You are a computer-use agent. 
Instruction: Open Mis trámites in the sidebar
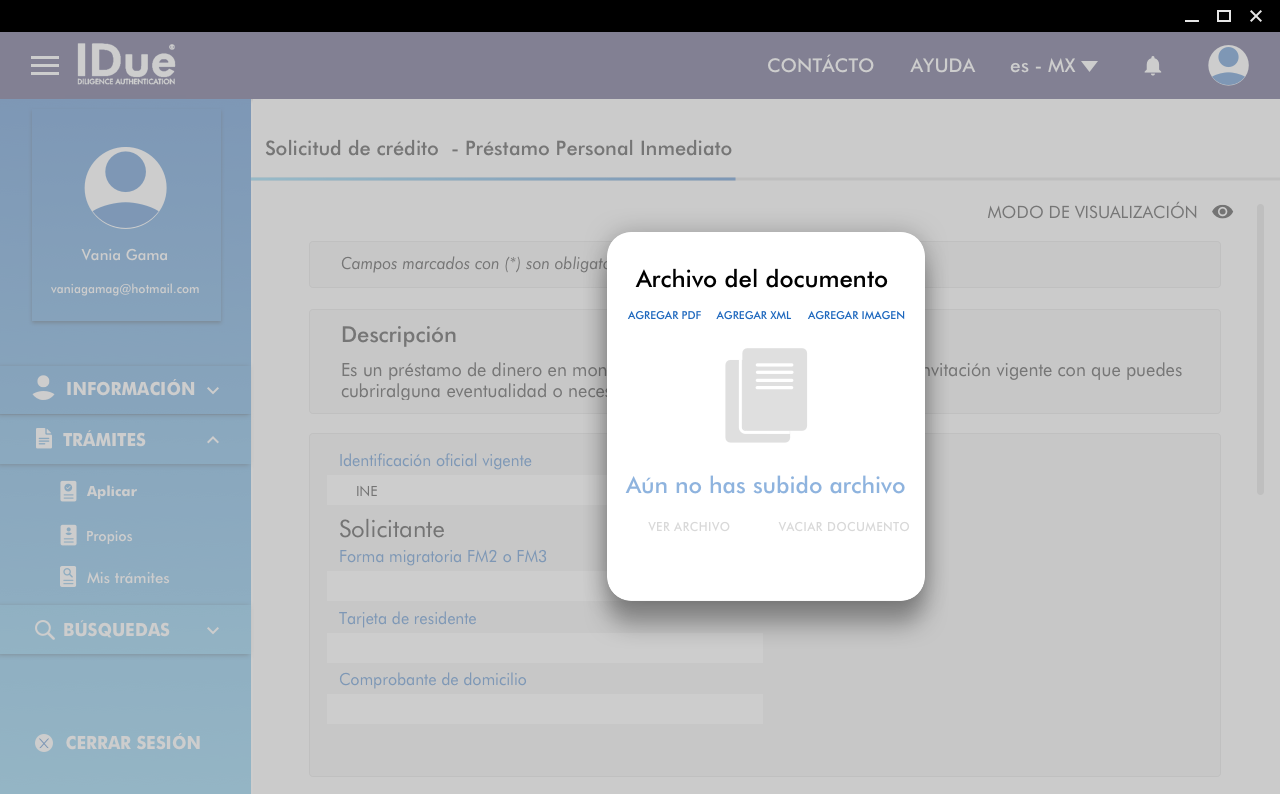127,578
